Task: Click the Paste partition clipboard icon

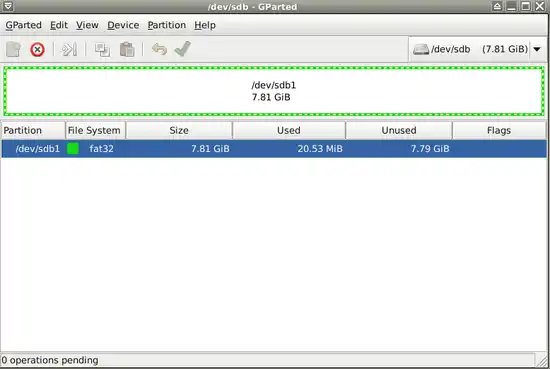Action: [x=127, y=49]
